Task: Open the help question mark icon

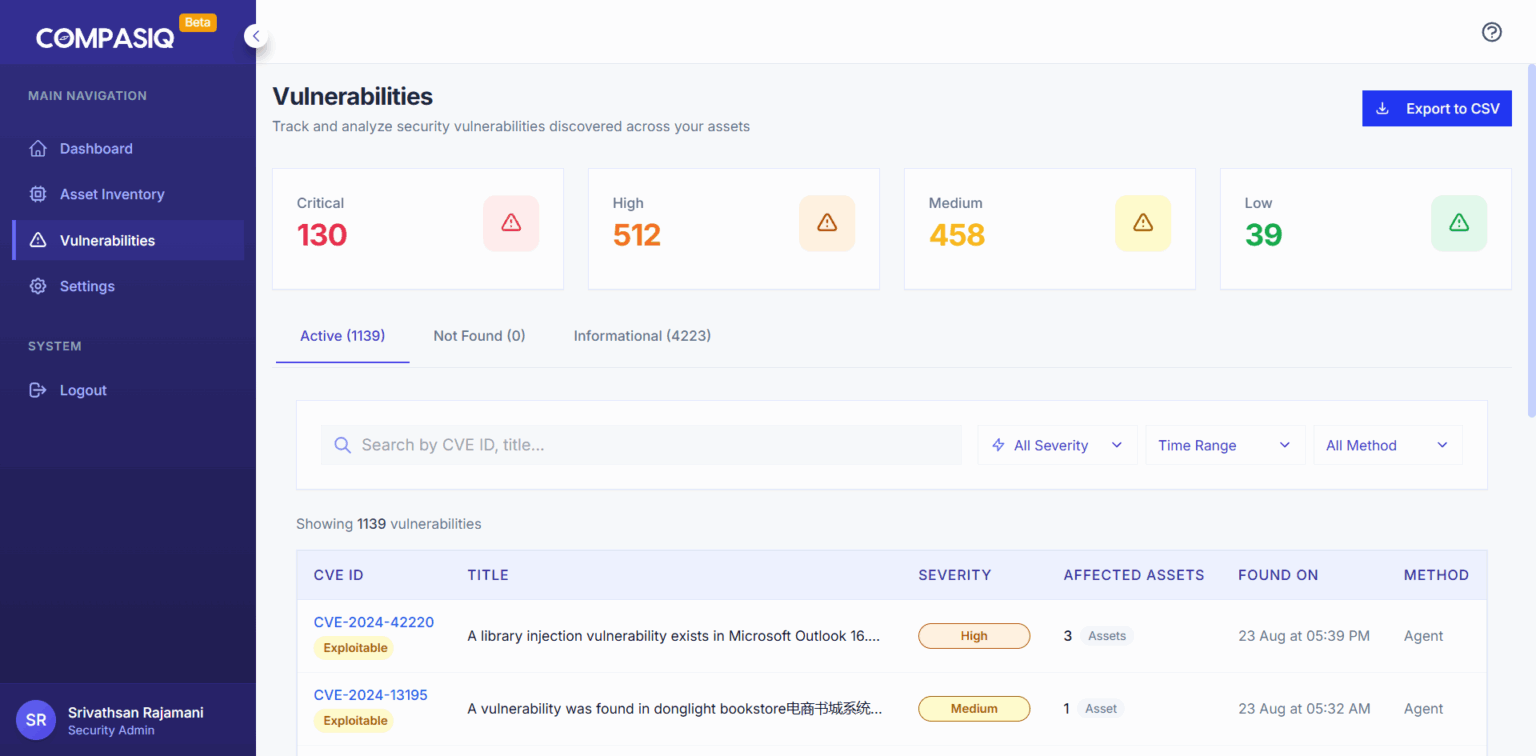Action: (x=1491, y=32)
